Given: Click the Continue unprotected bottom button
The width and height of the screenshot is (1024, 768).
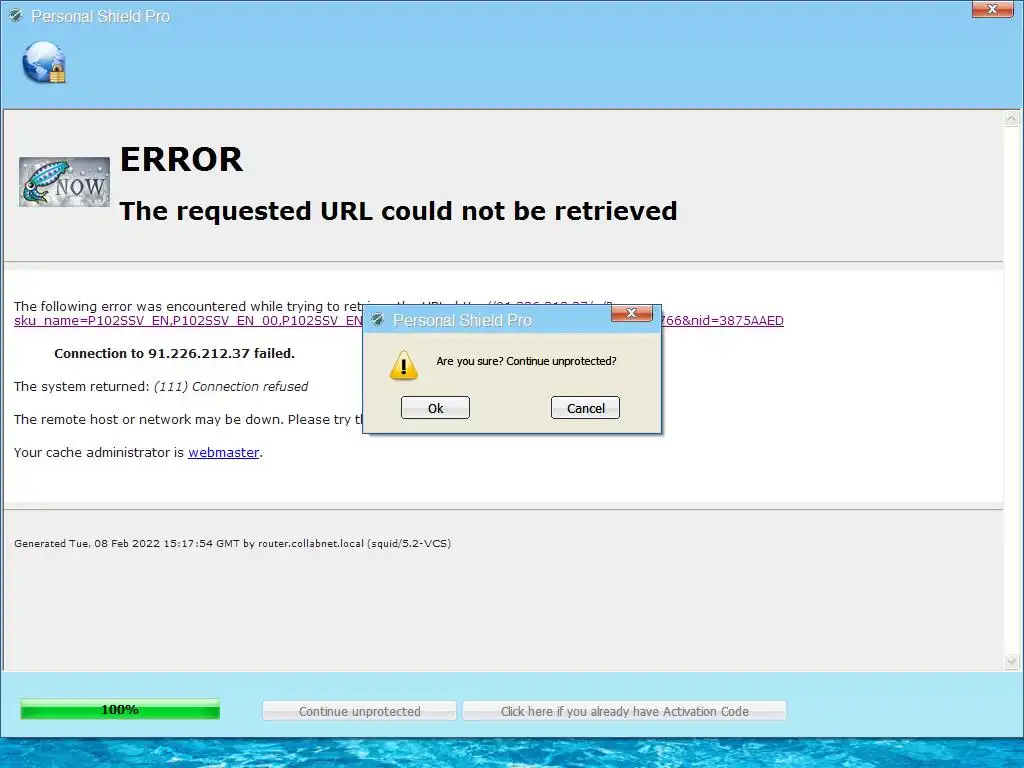Looking at the screenshot, I should pos(359,711).
